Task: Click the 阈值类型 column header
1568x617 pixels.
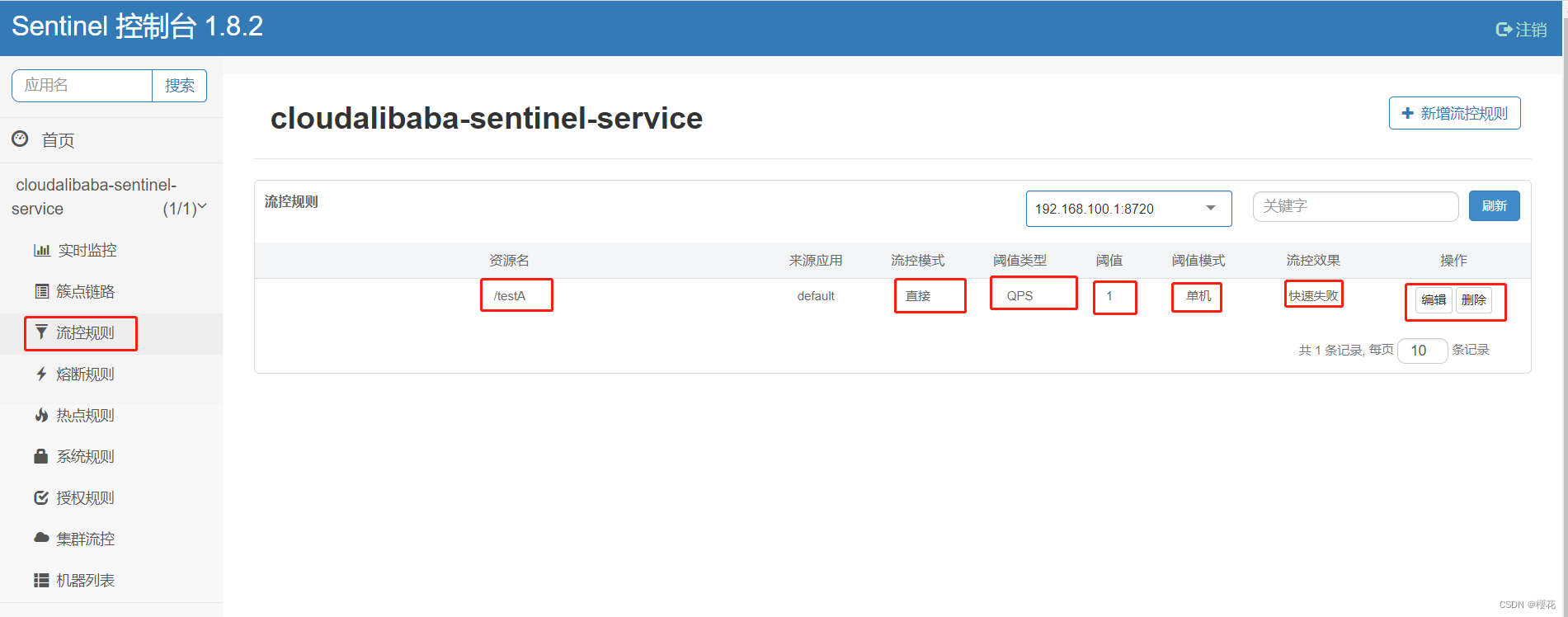Action: tap(1019, 261)
